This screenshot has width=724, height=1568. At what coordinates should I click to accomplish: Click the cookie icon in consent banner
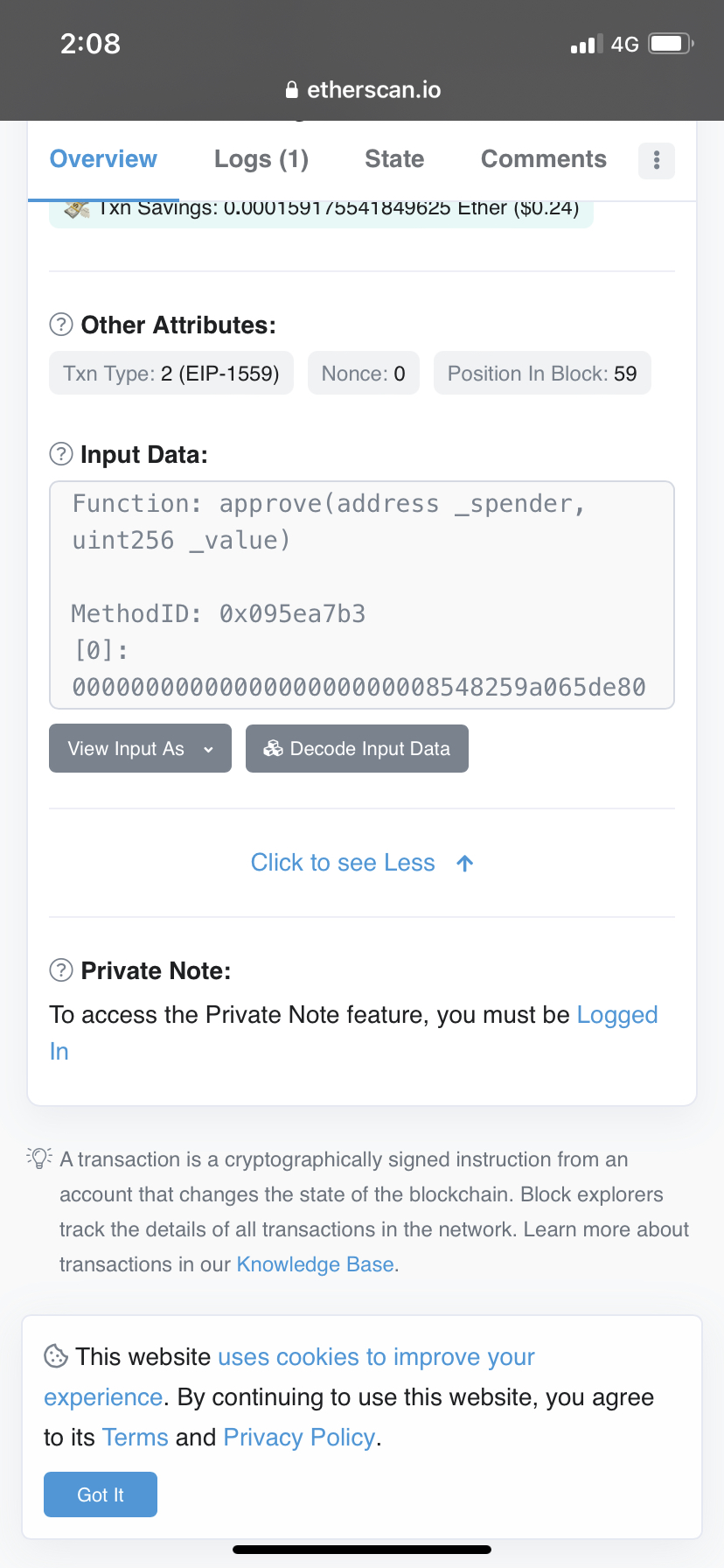(56, 1355)
